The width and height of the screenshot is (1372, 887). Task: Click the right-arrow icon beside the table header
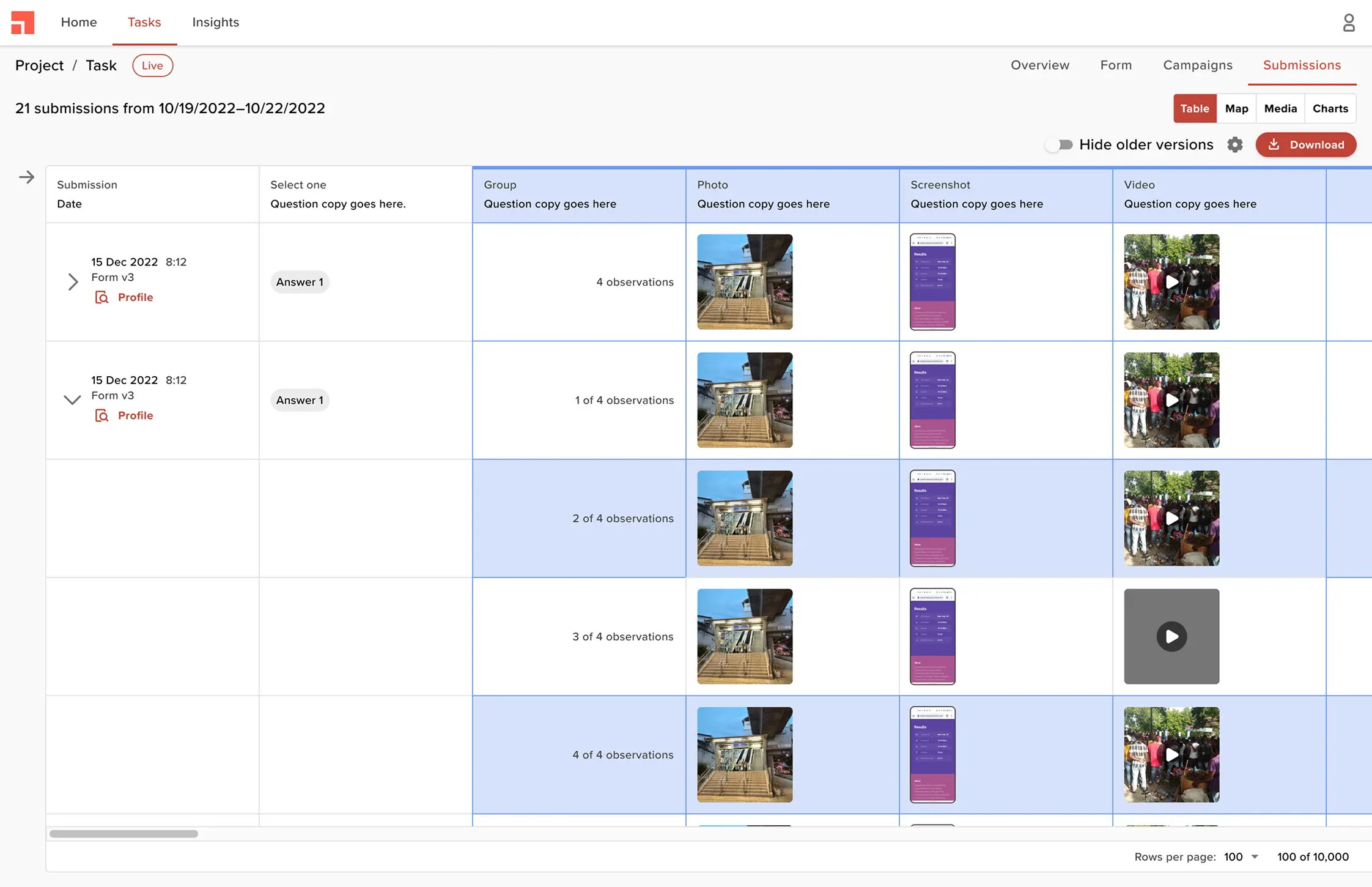point(26,177)
